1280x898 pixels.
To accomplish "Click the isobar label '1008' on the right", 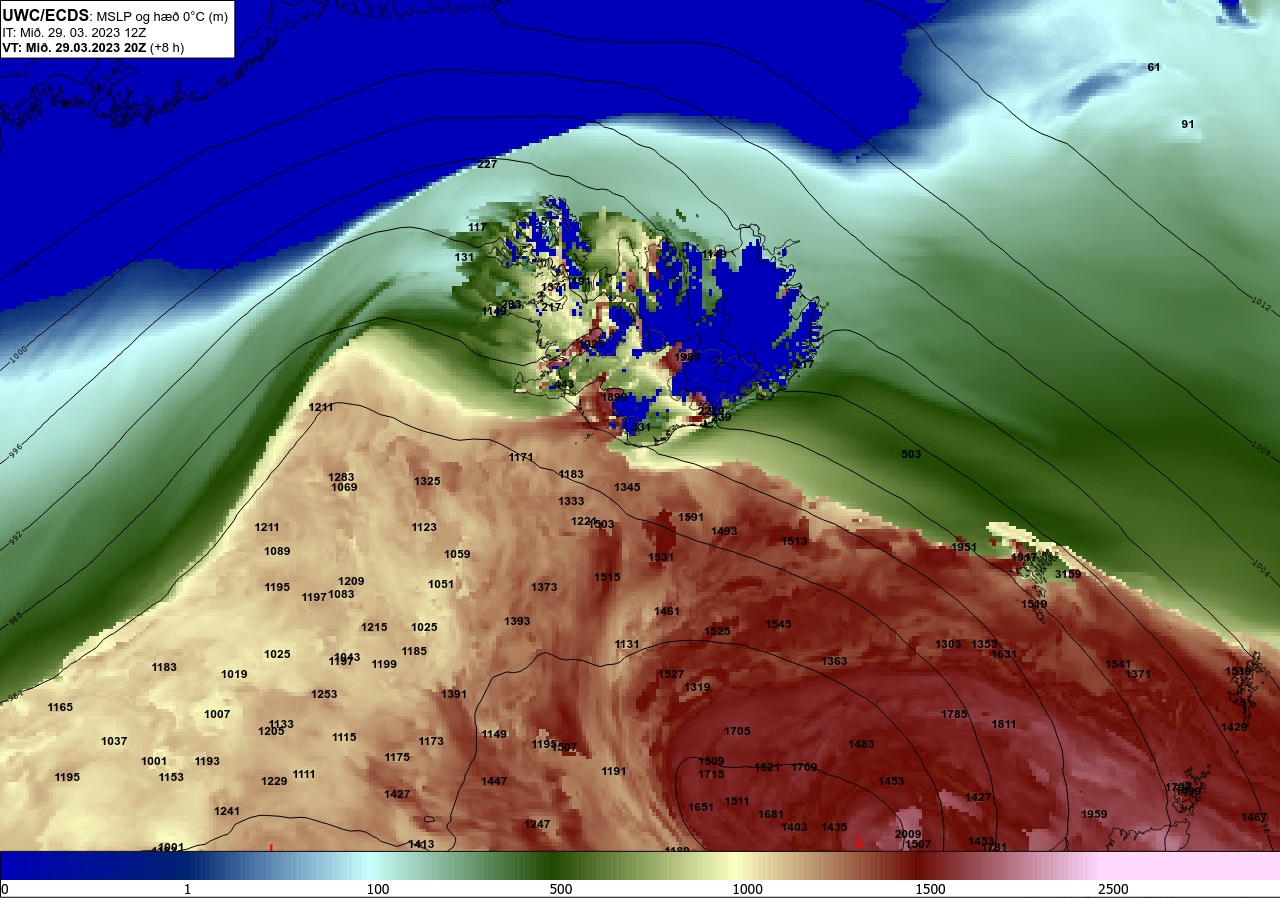I will pos(1260,448).
